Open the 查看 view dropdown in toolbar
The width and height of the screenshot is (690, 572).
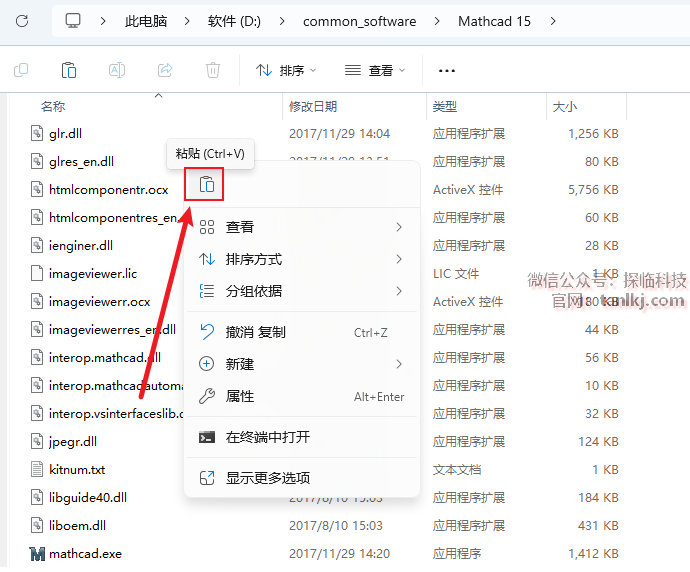[374, 70]
